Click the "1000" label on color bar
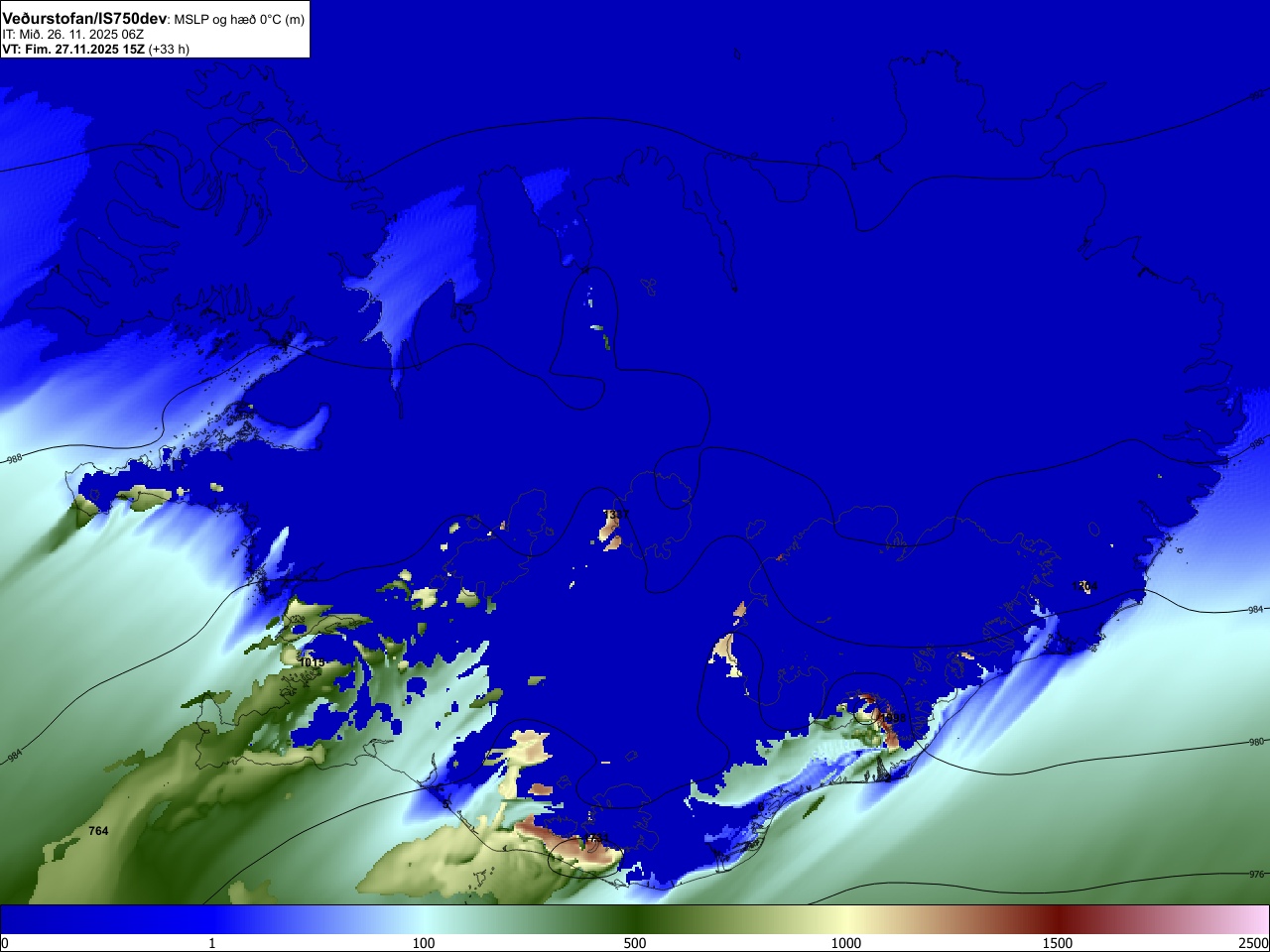The height and width of the screenshot is (952, 1270). pyautogui.click(x=846, y=943)
